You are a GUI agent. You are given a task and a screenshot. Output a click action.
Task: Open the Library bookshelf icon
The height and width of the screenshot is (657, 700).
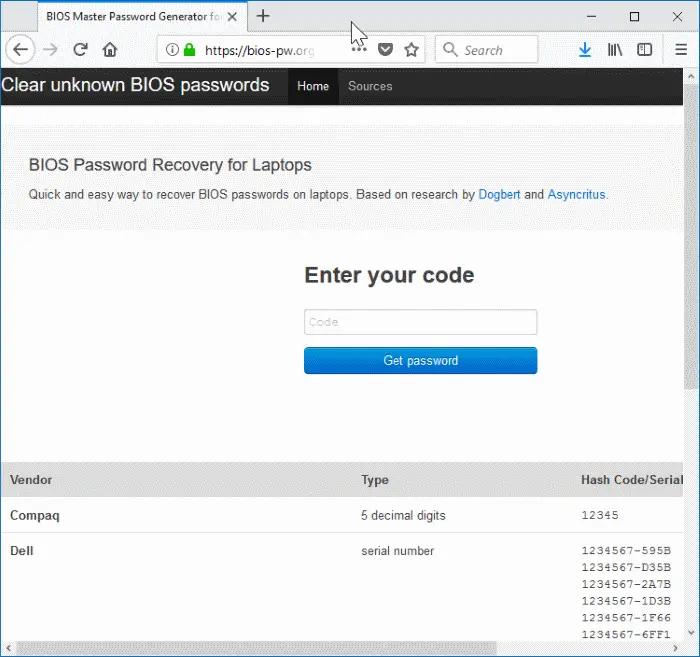pos(615,50)
